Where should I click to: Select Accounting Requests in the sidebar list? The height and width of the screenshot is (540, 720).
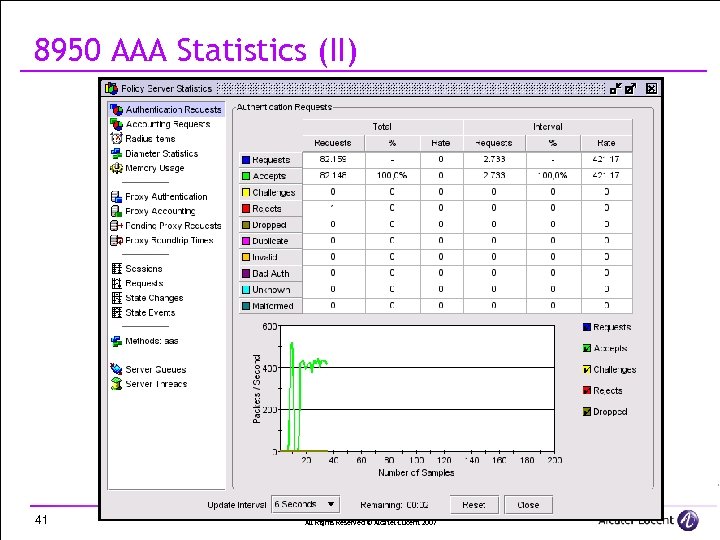coord(168,124)
